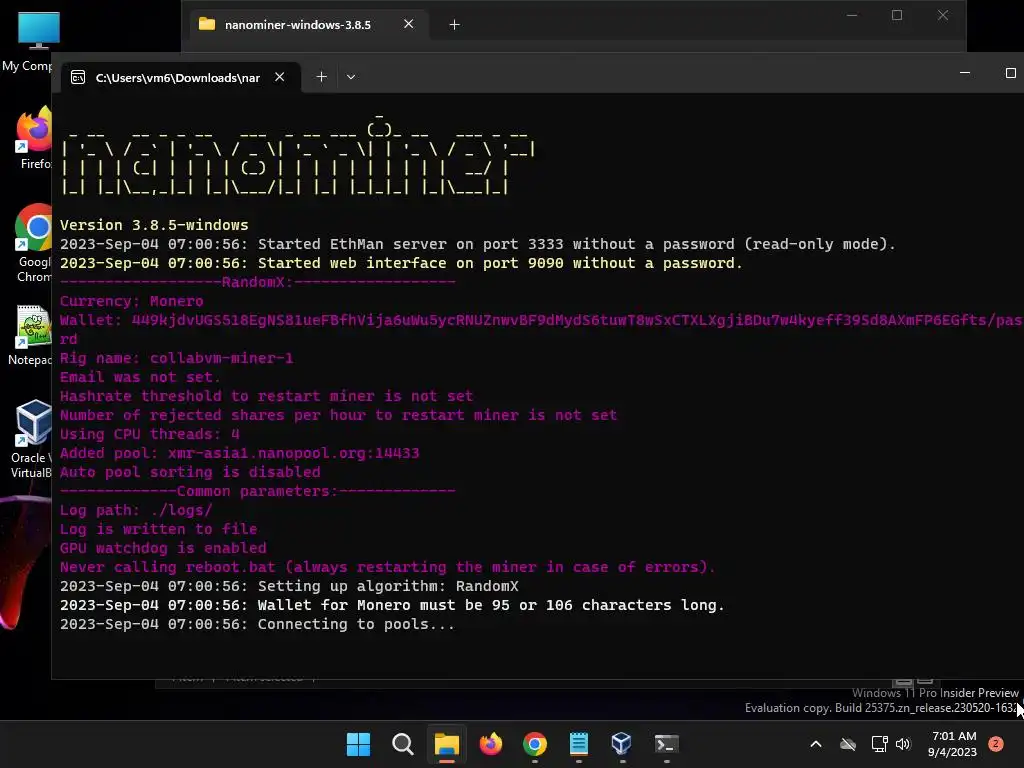Open taskbar Search

pyautogui.click(x=402, y=744)
